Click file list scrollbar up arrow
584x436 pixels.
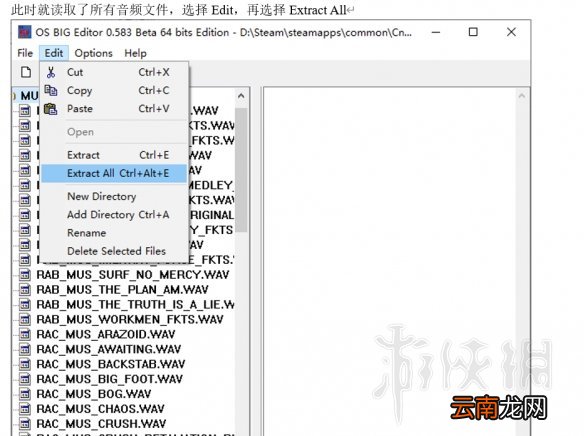tap(241, 96)
